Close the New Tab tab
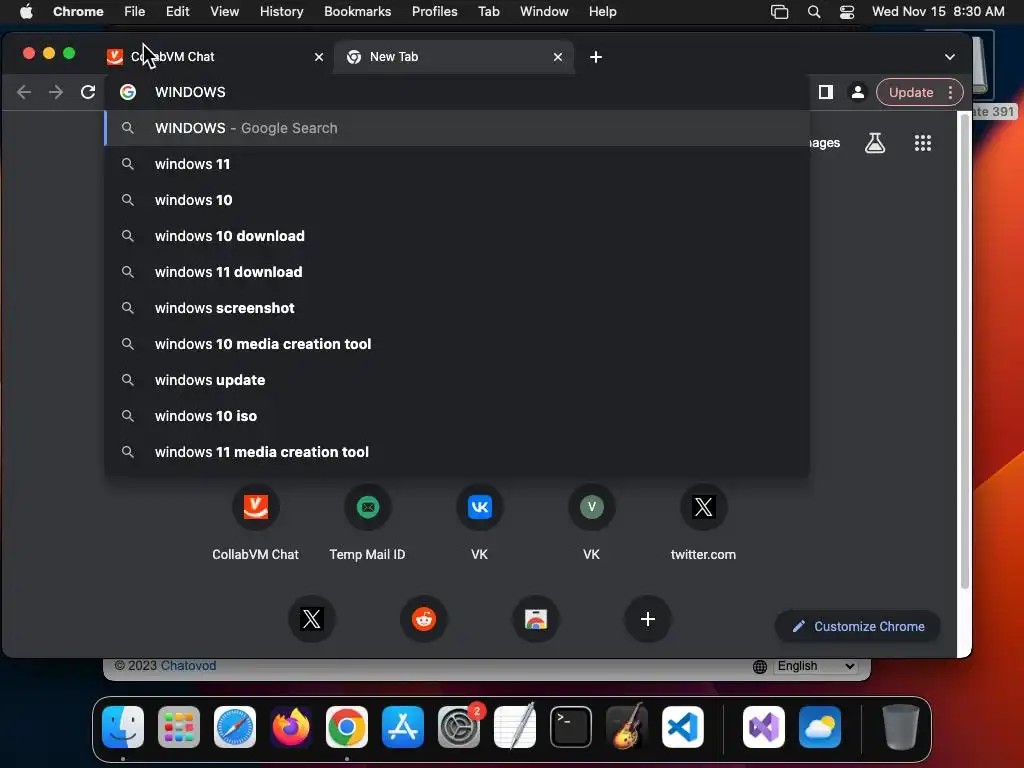This screenshot has width=1024, height=768. coord(558,57)
